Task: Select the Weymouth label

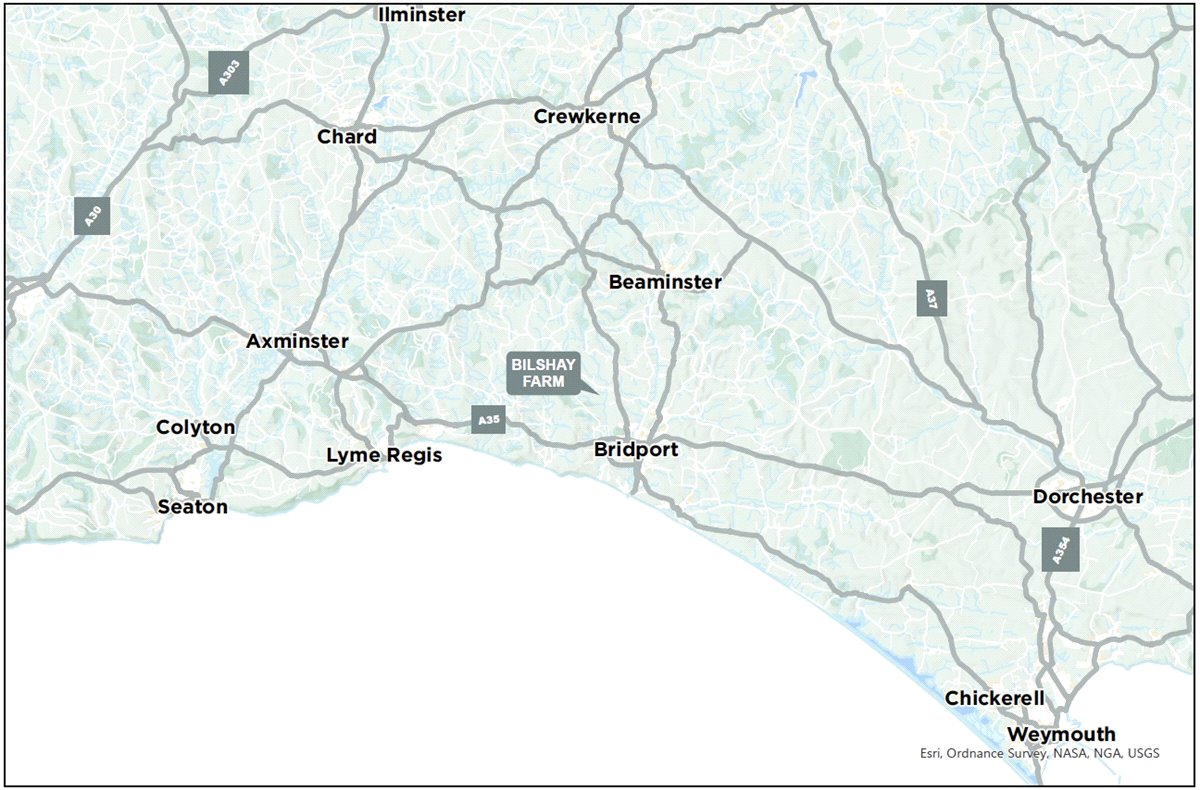Action: click(x=1062, y=732)
